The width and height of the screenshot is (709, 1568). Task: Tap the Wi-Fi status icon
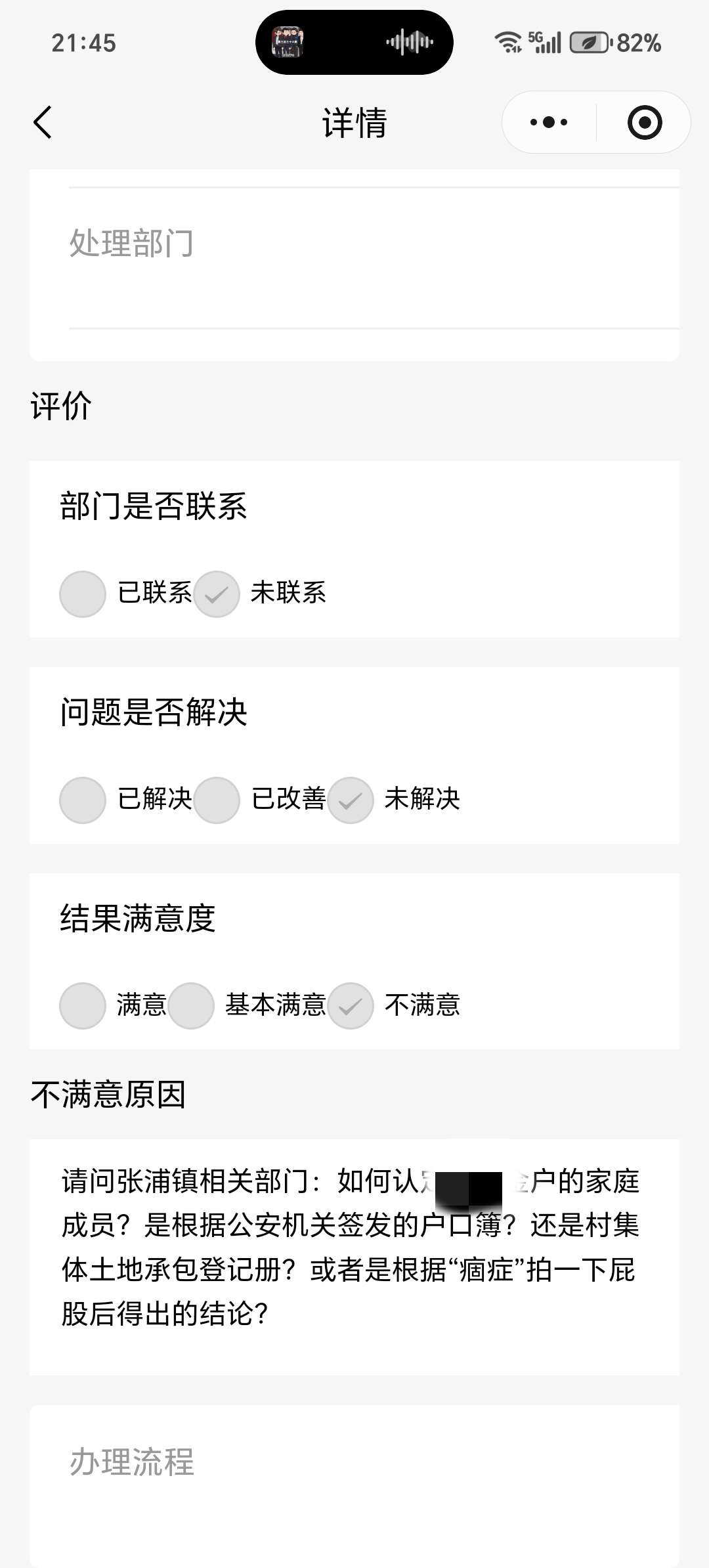click(x=507, y=43)
